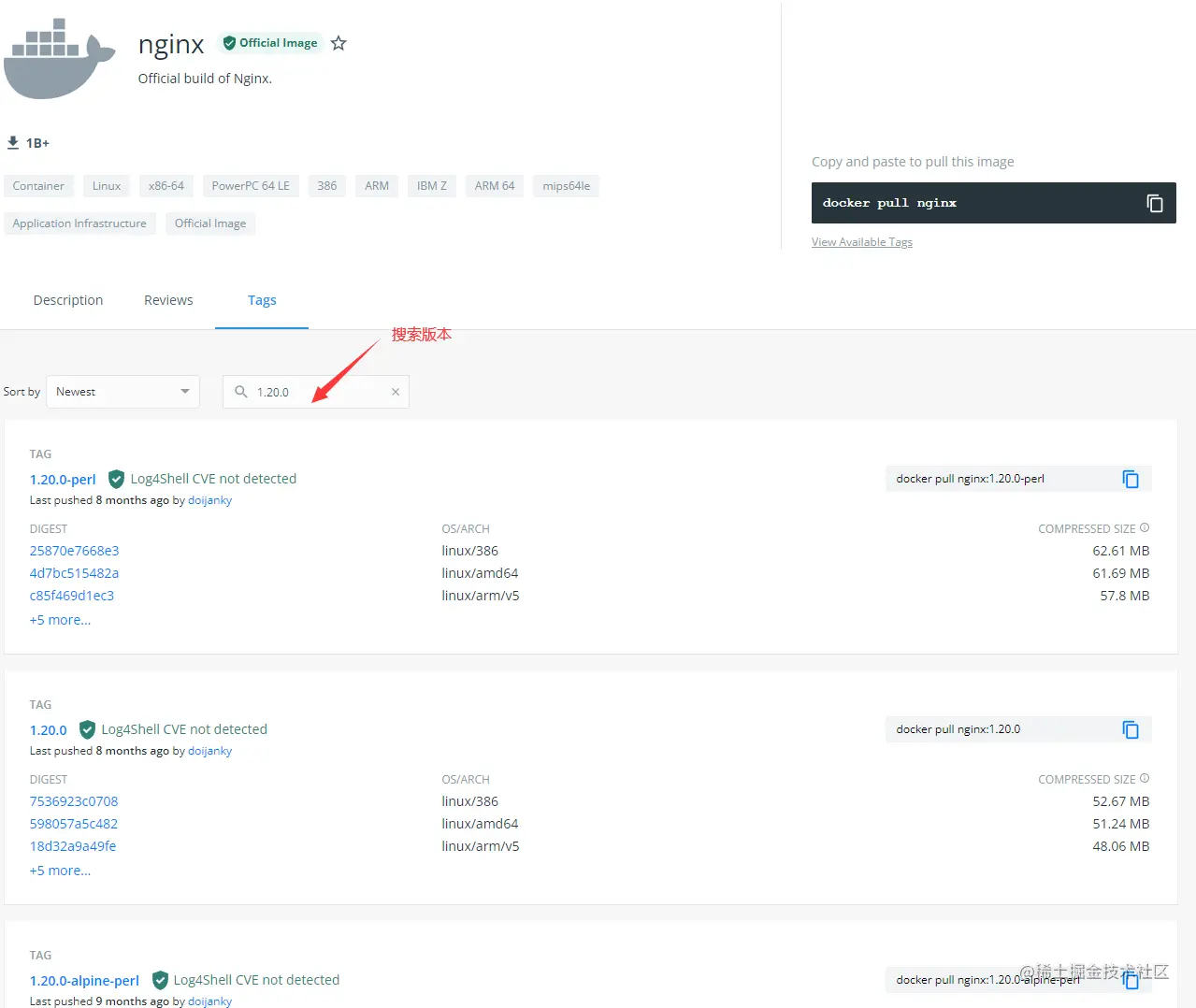Screen dimensions: 1196x1008
Task: Click info icon beside 1.20.0 compressed size
Action: click(x=1145, y=779)
